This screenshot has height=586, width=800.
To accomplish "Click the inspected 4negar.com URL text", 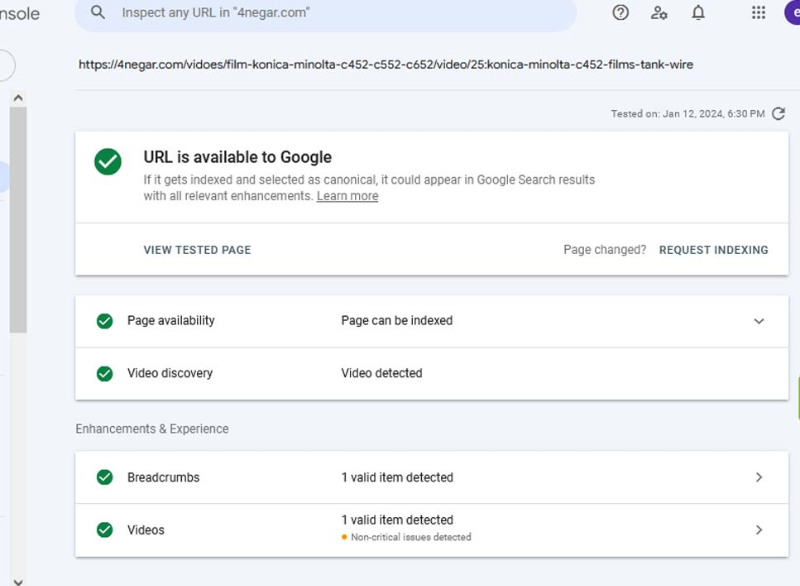I will tap(386, 64).
